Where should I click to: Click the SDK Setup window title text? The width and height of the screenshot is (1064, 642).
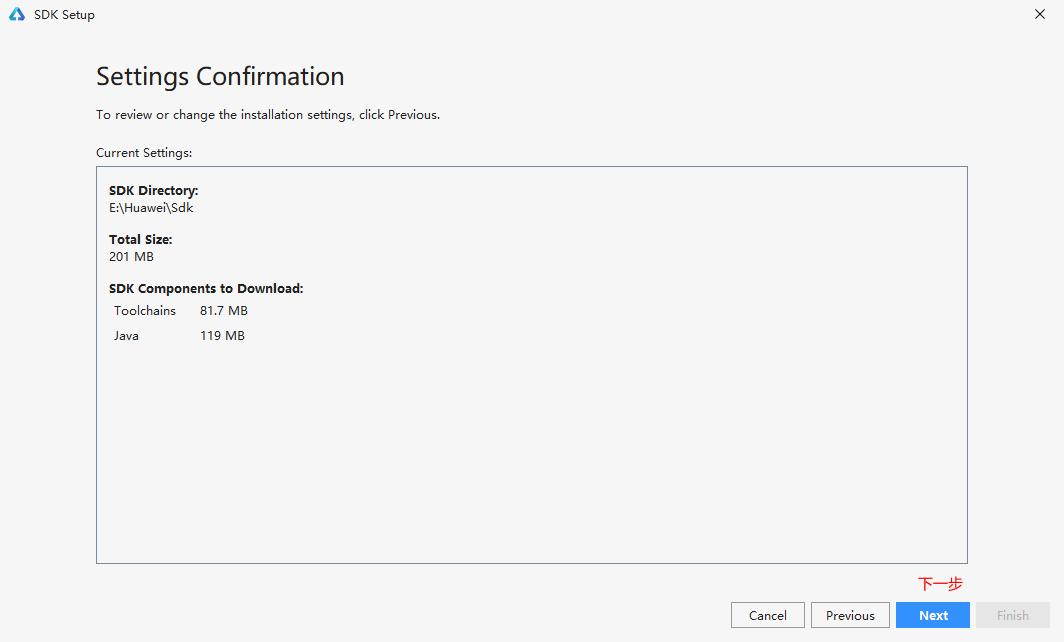coord(64,15)
